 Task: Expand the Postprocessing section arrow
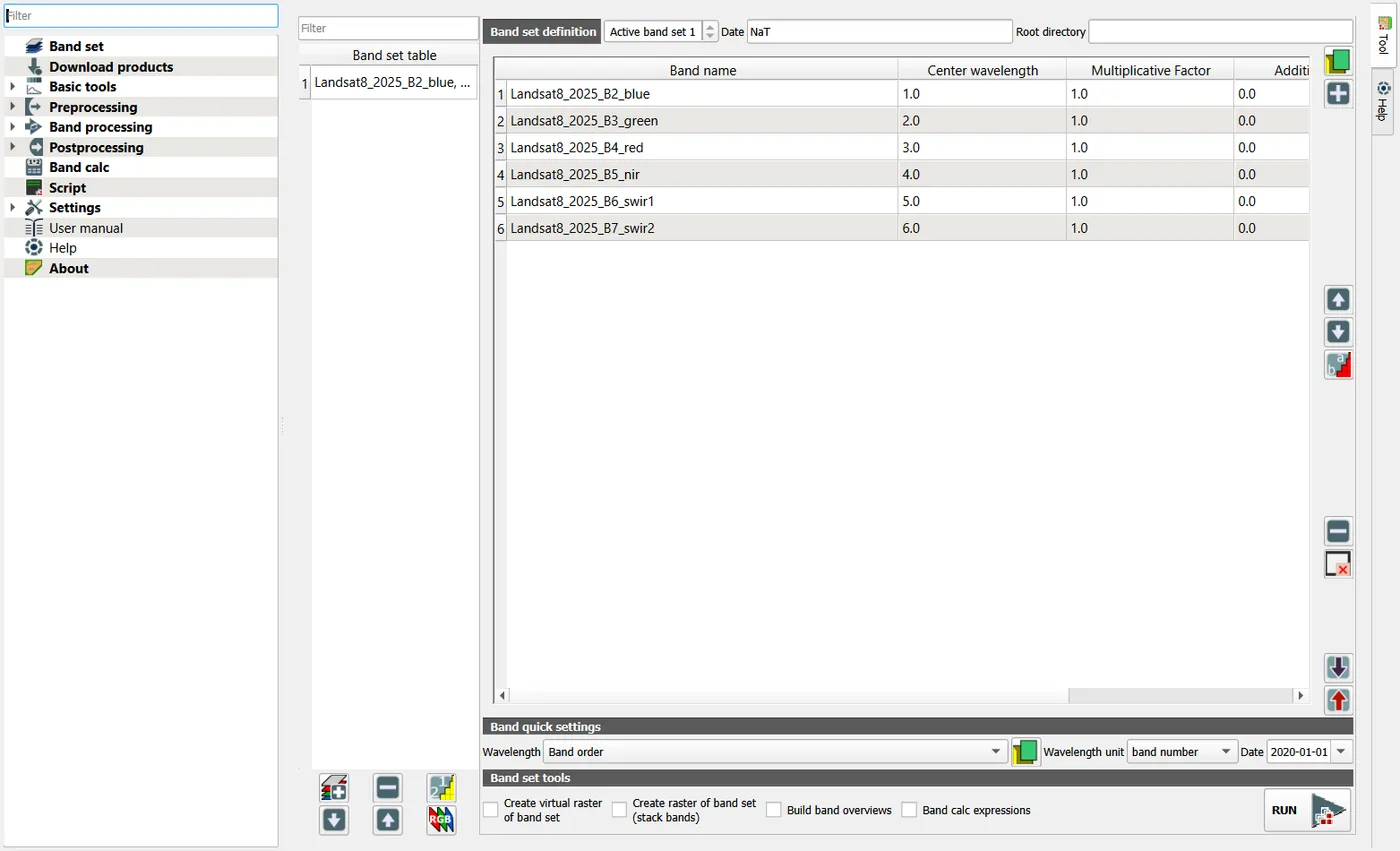click(x=13, y=147)
